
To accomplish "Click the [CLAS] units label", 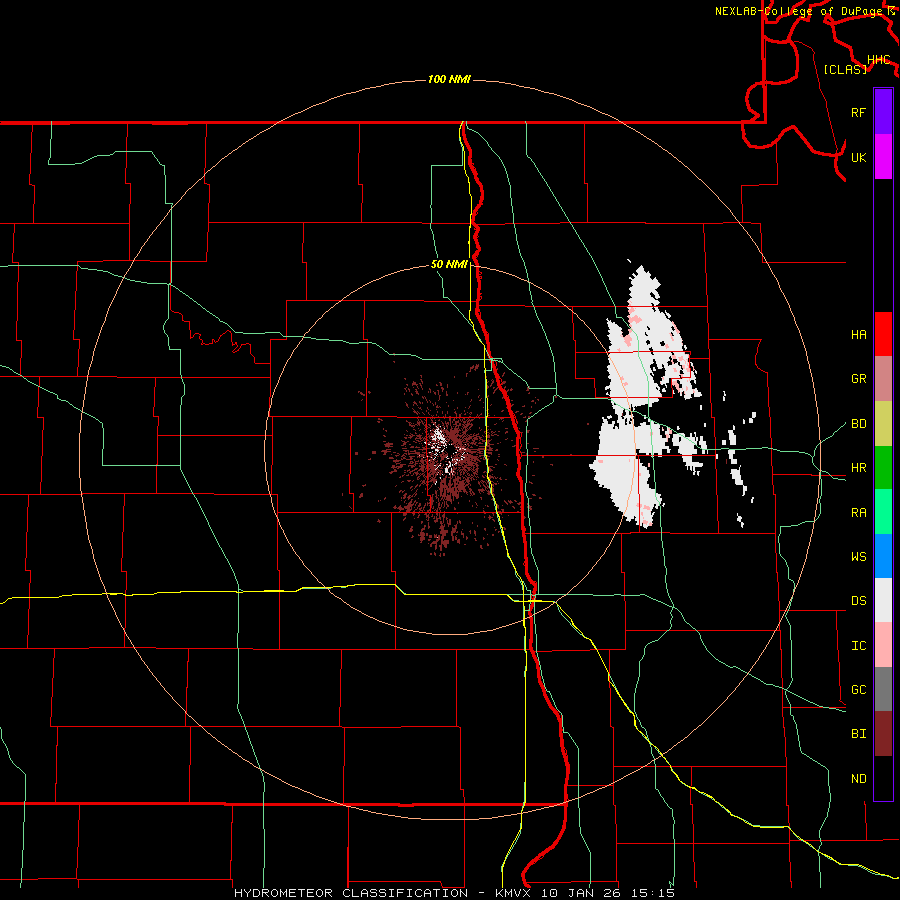I will [x=845, y=70].
